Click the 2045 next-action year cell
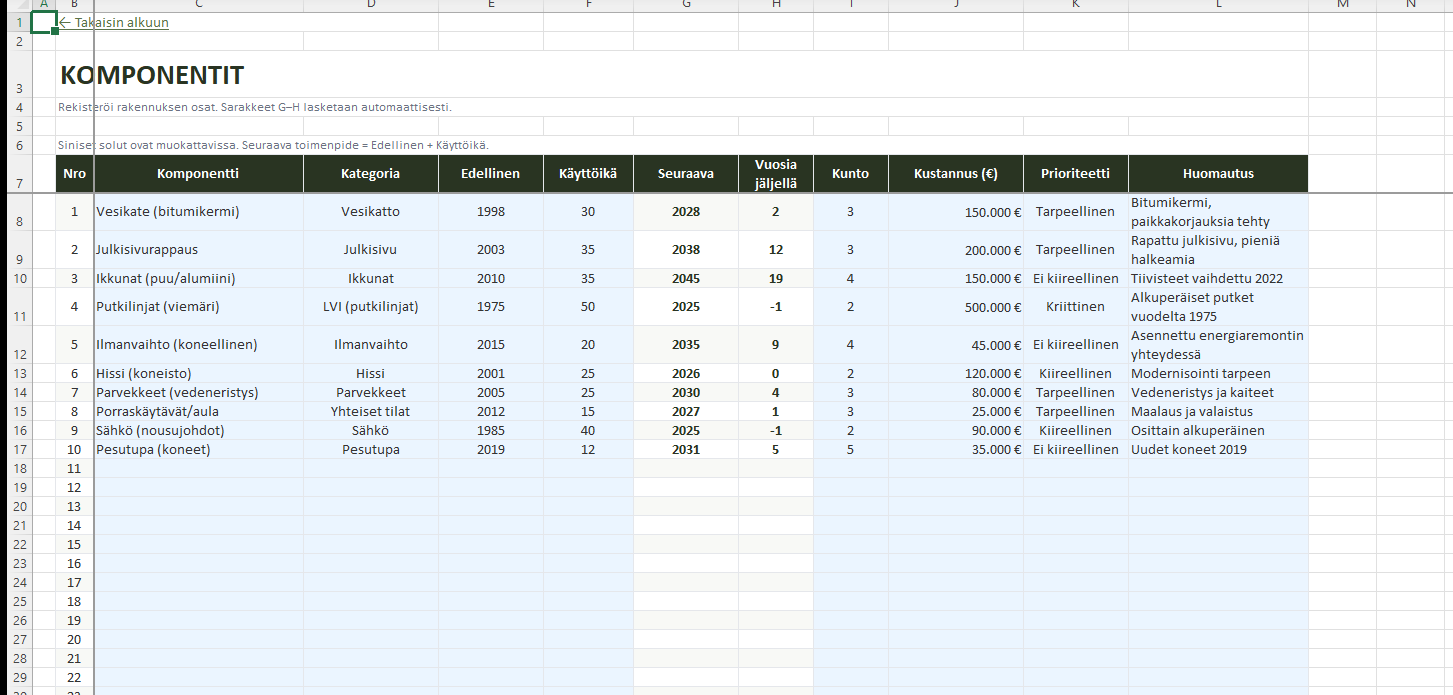The height and width of the screenshot is (695, 1453). [x=685, y=279]
